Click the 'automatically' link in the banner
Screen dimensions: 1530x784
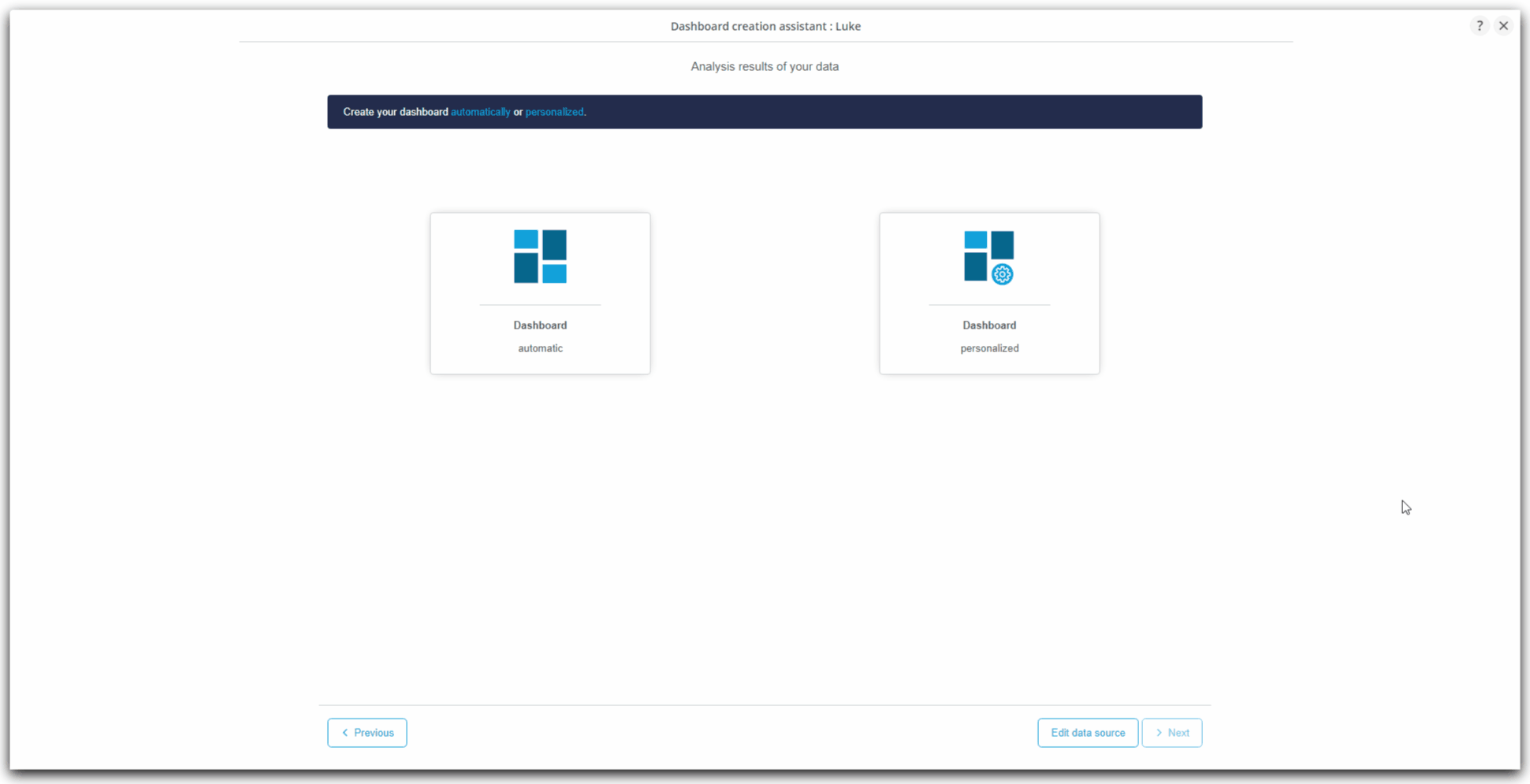[x=480, y=112]
